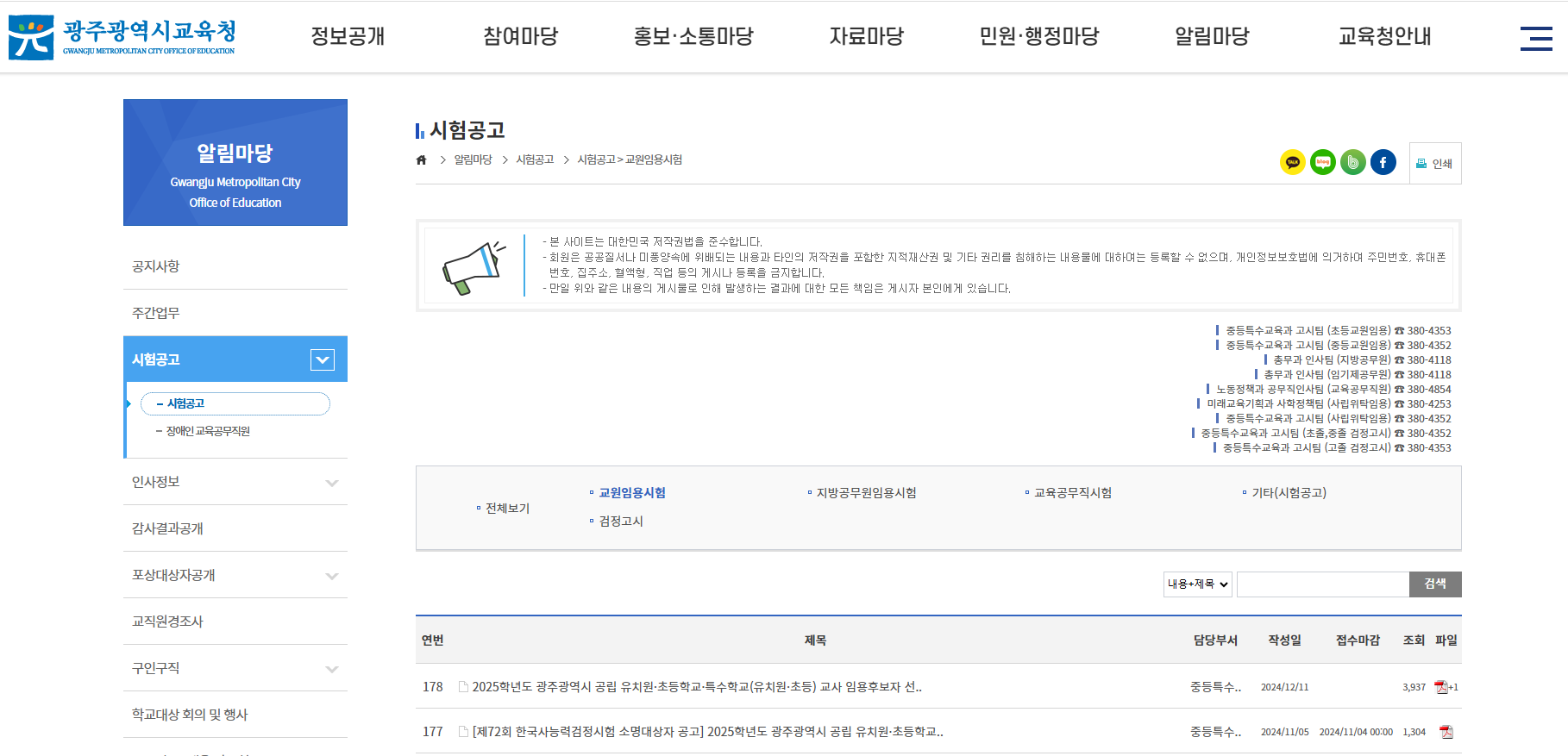1568x756 pixels.
Task: Collapse the 시험공고 sidebar section arrow
Action: (323, 359)
